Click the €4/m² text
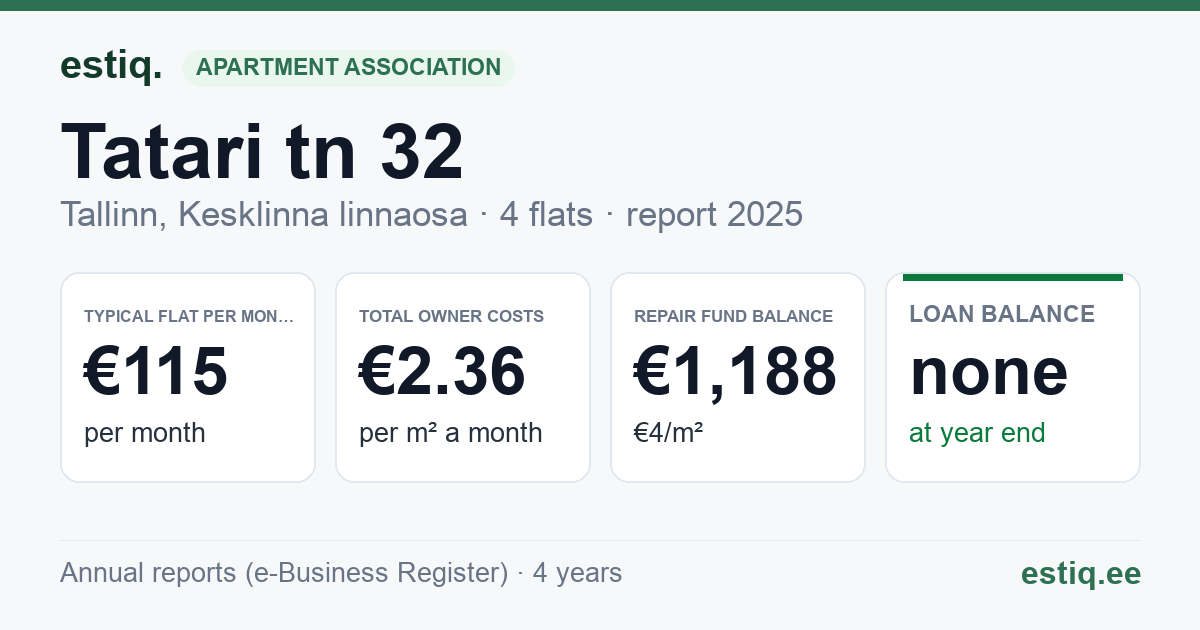 668,433
